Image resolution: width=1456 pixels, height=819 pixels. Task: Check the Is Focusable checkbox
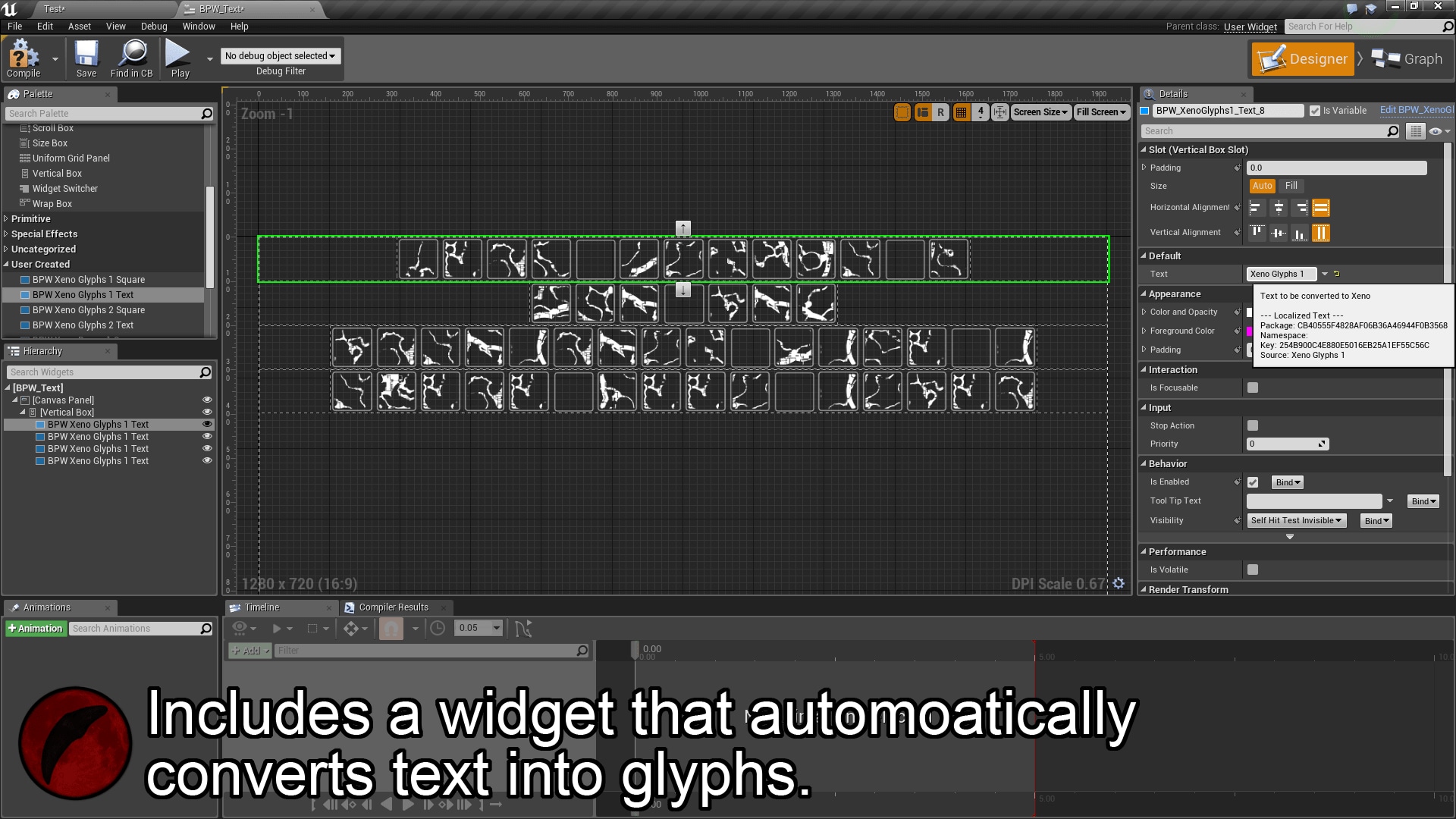tap(1253, 388)
